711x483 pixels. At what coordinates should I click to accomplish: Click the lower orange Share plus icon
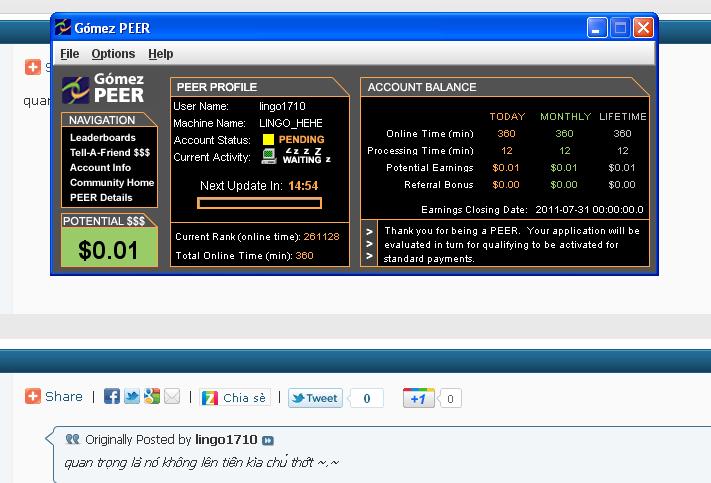coord(33,396)
